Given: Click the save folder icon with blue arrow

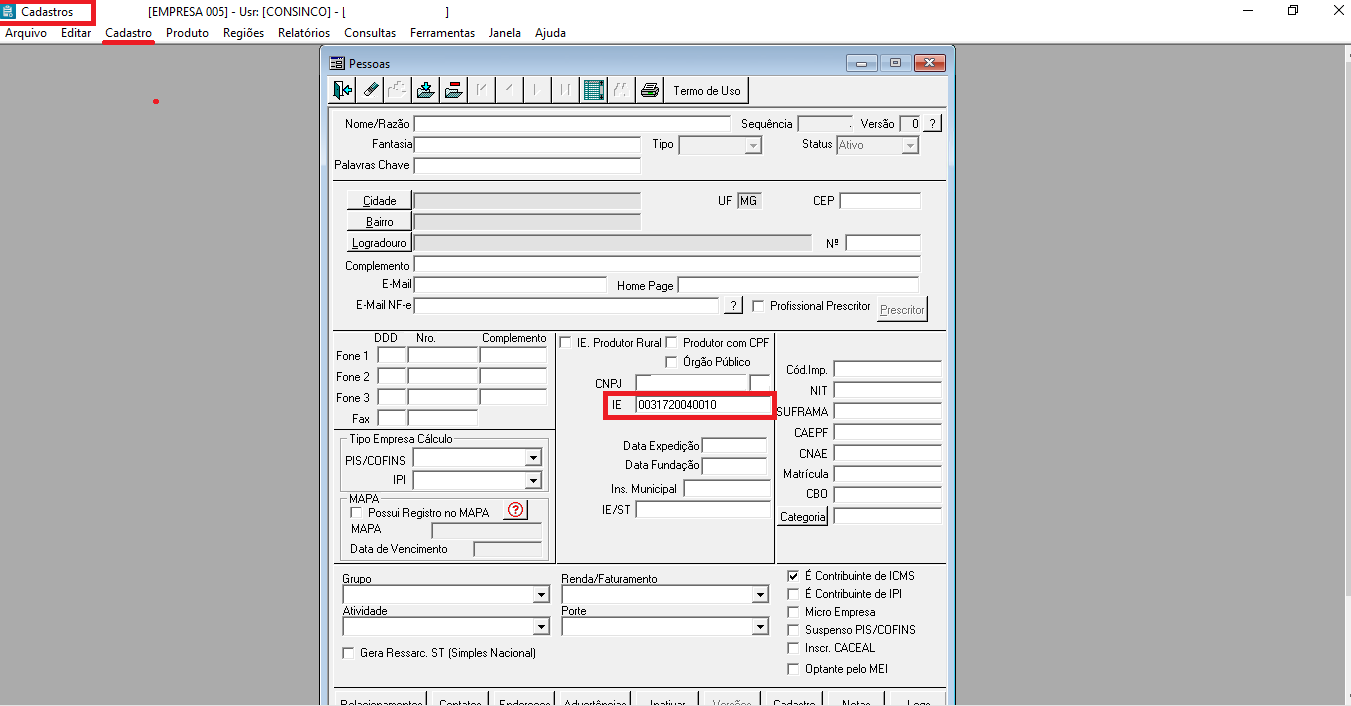Looking at the screenshot, I should coord(426,90).
